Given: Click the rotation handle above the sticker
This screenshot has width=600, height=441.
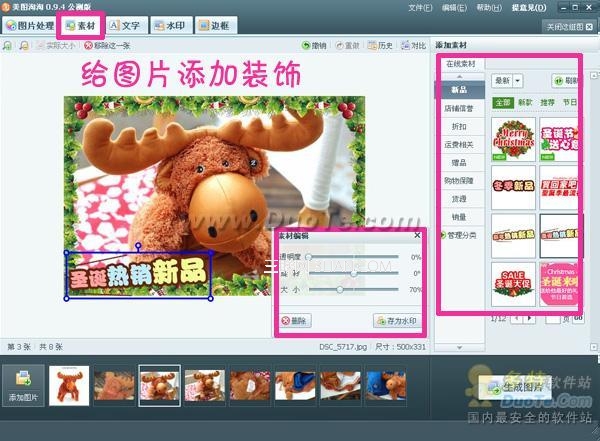Looking at the screenshot, I should click(138, 245).
